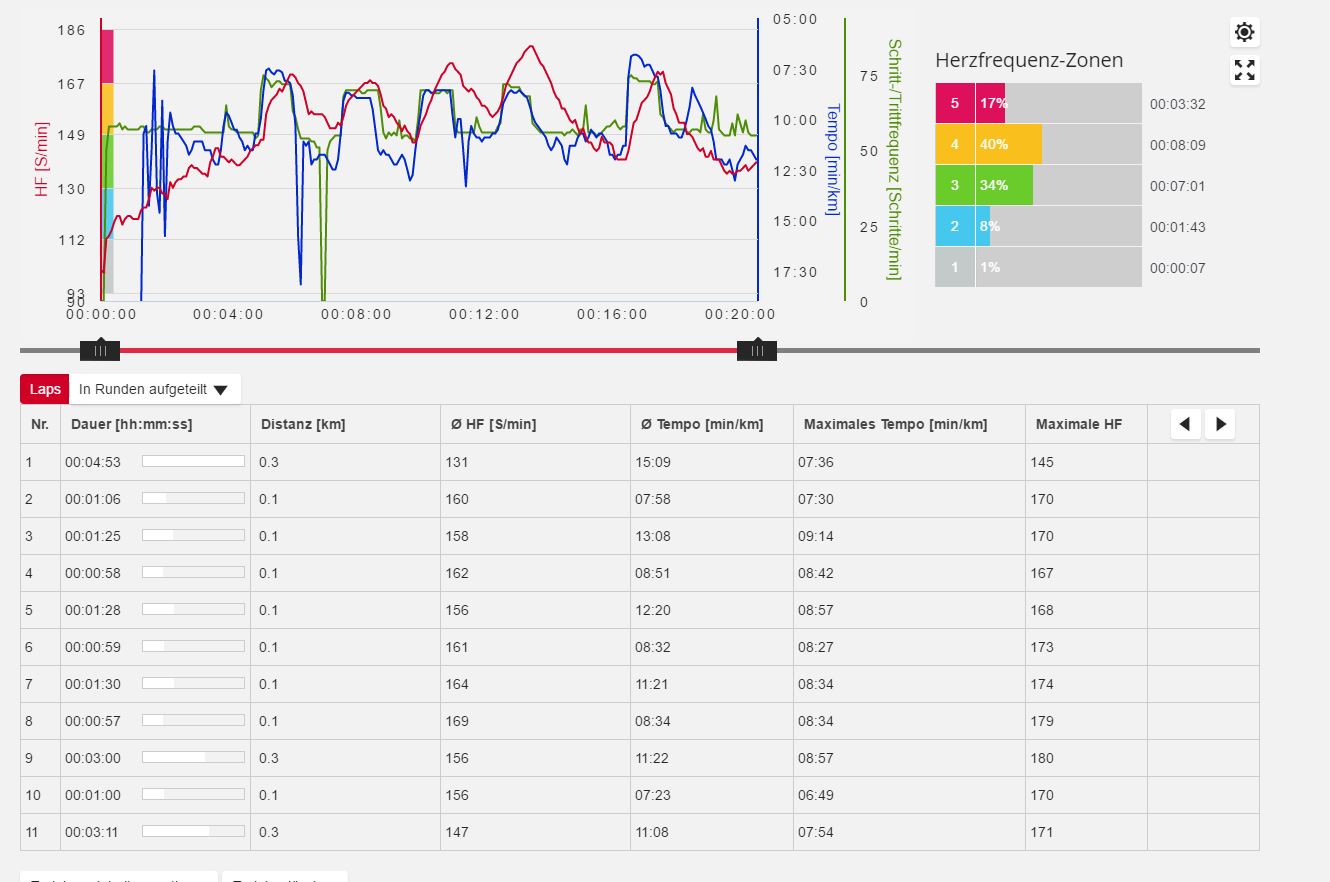Open chart settings gear icon

(x=1244, y=32)
